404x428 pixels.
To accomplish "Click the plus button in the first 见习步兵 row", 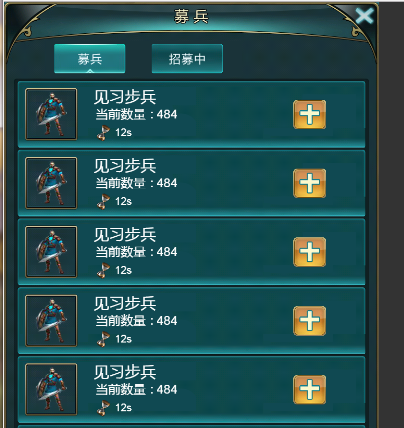I will point(309,114).
